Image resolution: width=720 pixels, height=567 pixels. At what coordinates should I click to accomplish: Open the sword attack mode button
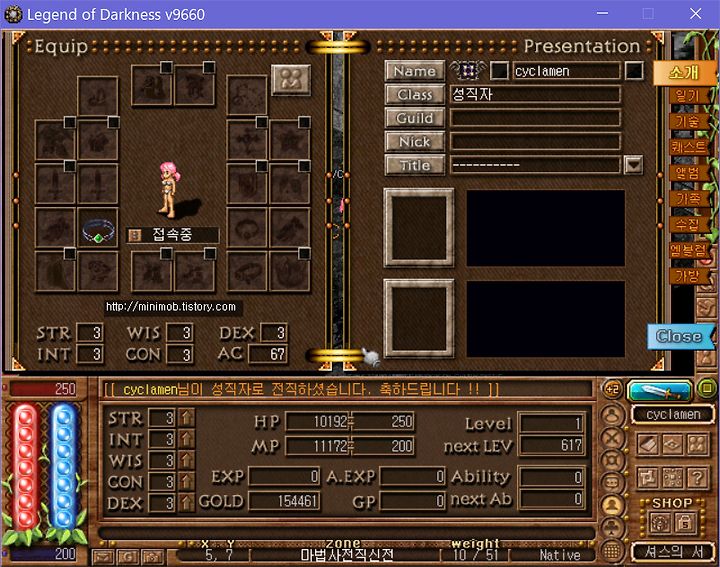[659, 391]
